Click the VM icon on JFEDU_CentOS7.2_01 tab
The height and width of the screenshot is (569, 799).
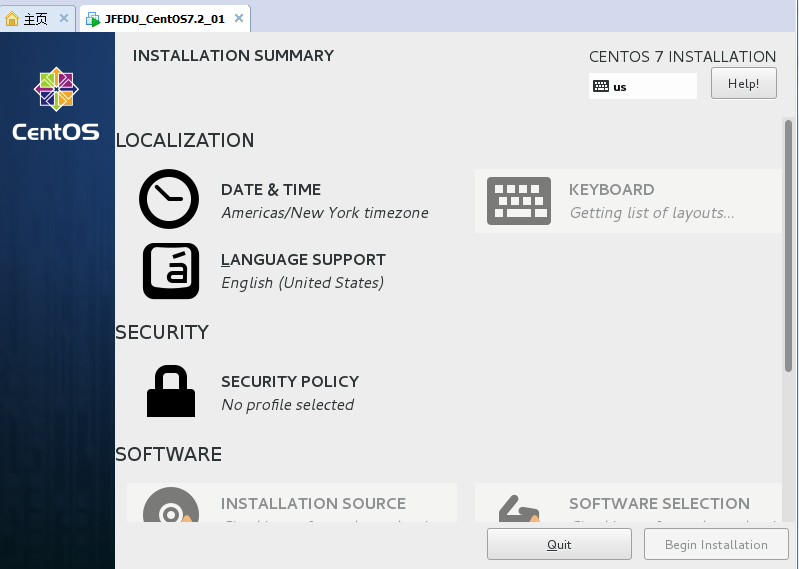(93, 19)
